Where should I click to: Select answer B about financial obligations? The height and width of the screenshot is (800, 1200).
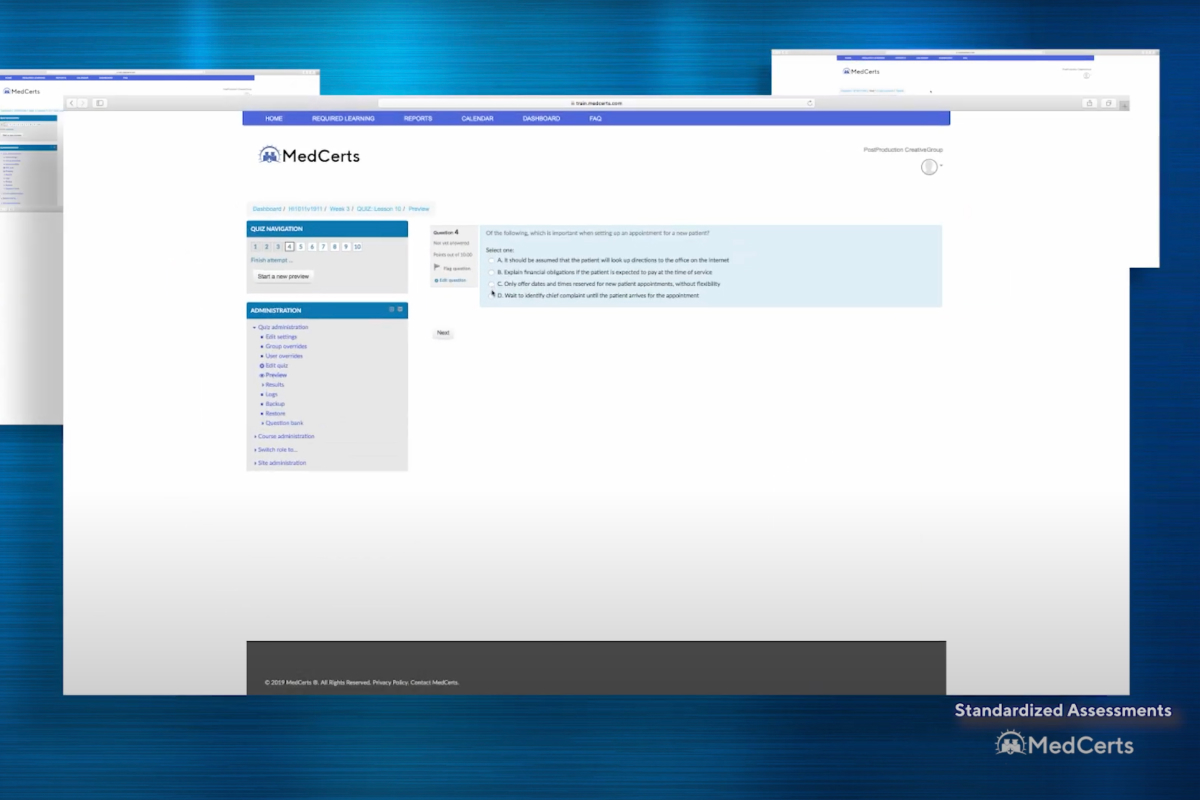click(491, 272)
